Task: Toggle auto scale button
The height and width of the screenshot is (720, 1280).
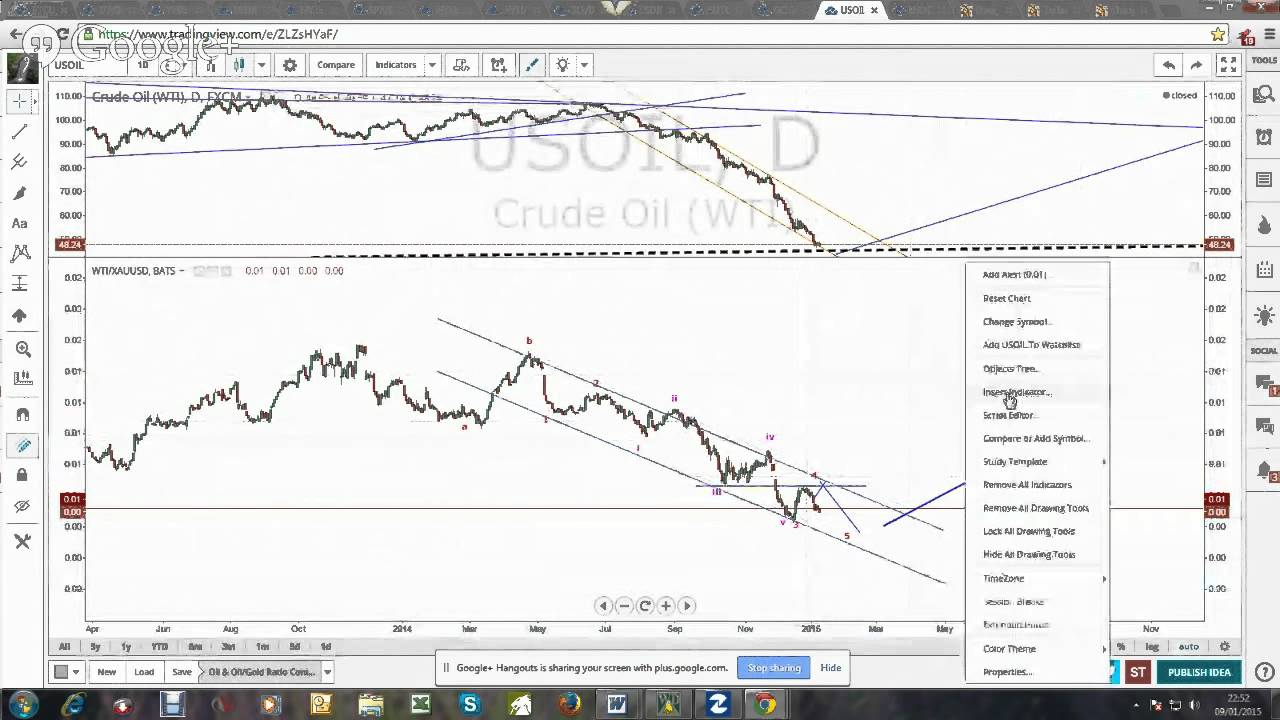Action: point(1188,647)
